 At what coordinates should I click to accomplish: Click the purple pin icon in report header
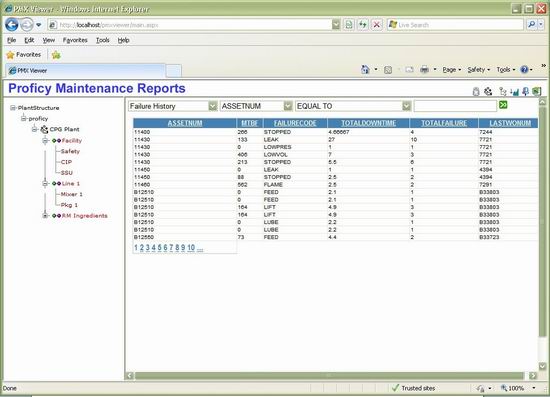coord(525,92)
